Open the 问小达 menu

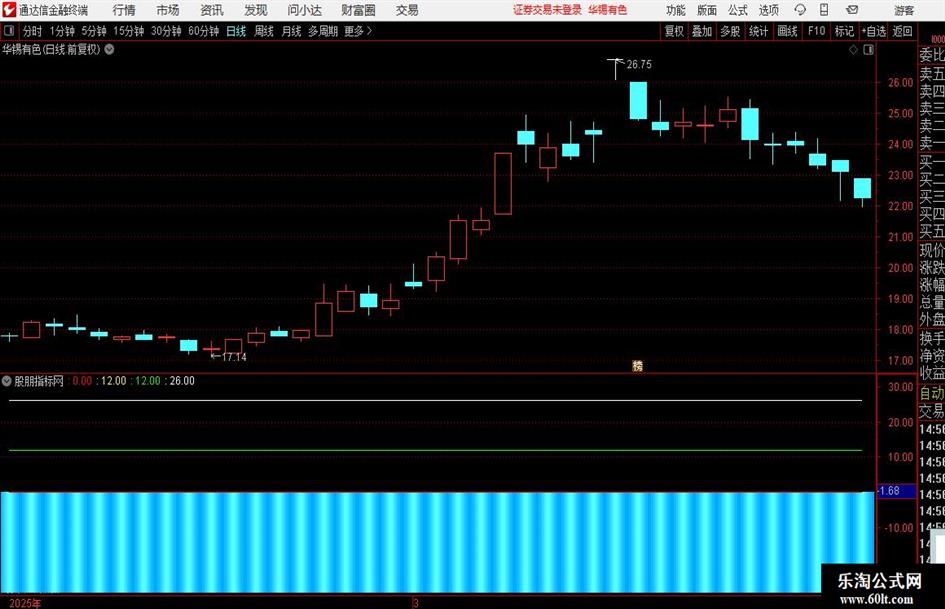(x=304, y=10)
